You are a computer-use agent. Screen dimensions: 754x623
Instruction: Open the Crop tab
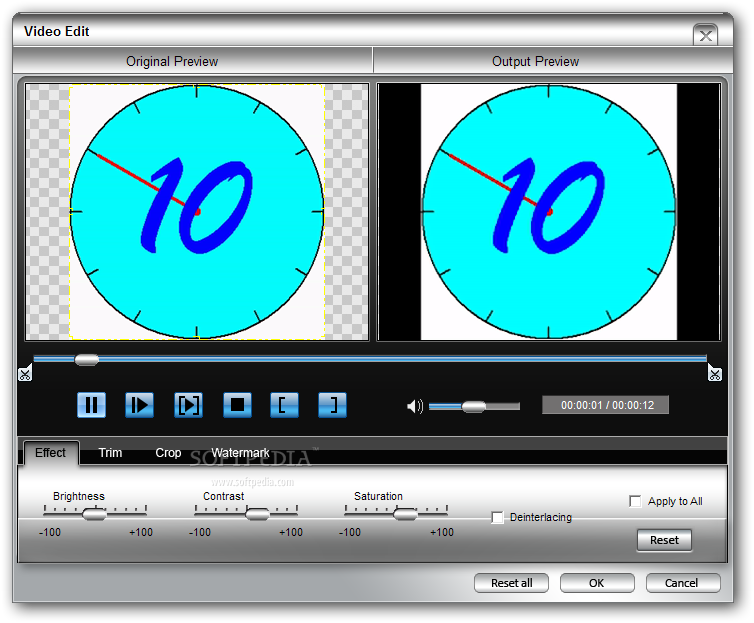pos(168,453)
